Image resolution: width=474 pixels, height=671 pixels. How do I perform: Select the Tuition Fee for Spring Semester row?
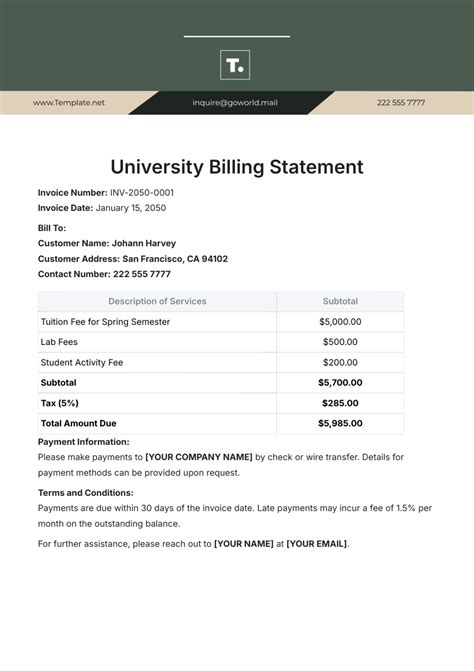(221, 322)
